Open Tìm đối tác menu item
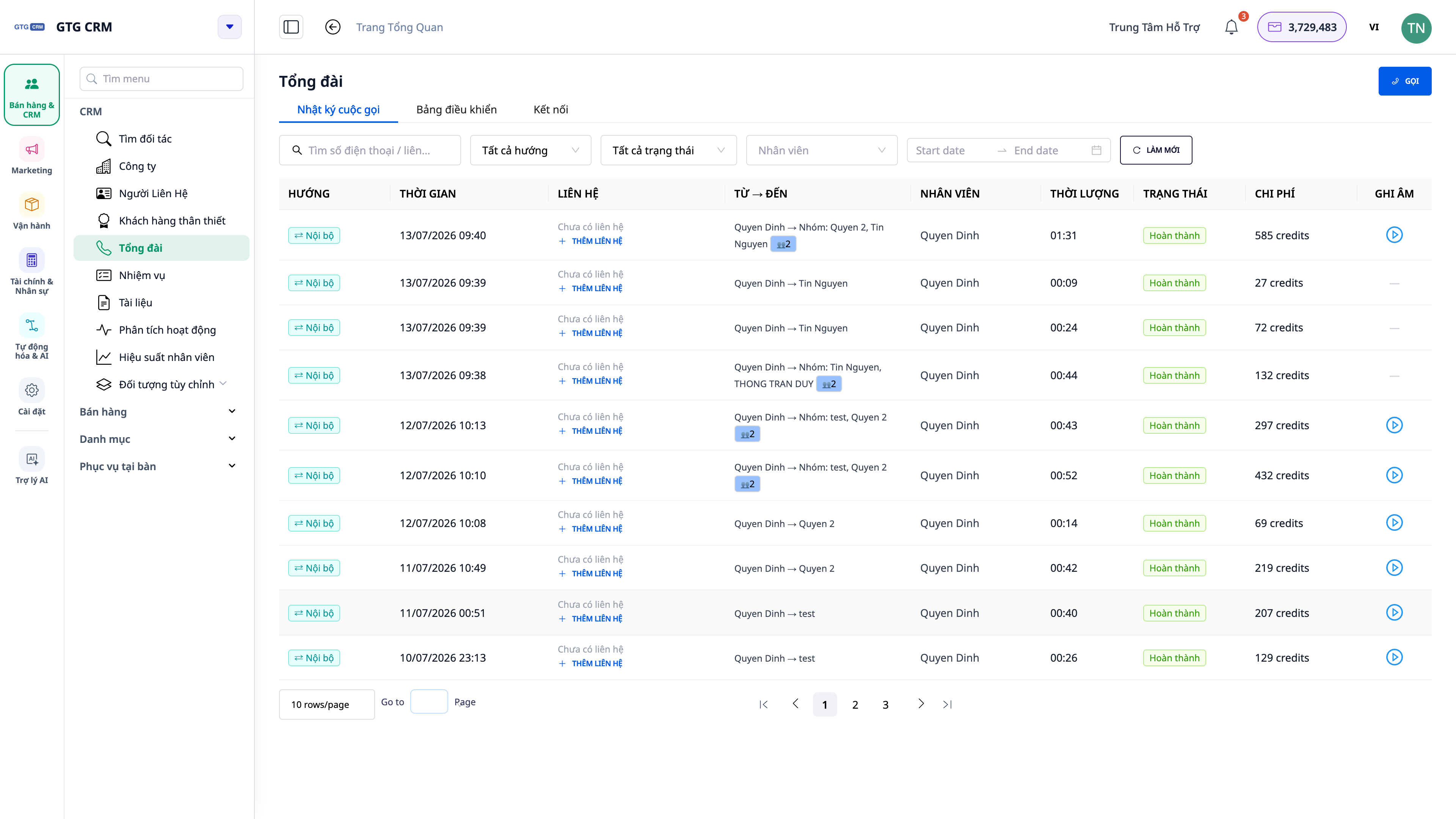The height and width of the screenshot is (819, 1456). (x=161, y=139)
